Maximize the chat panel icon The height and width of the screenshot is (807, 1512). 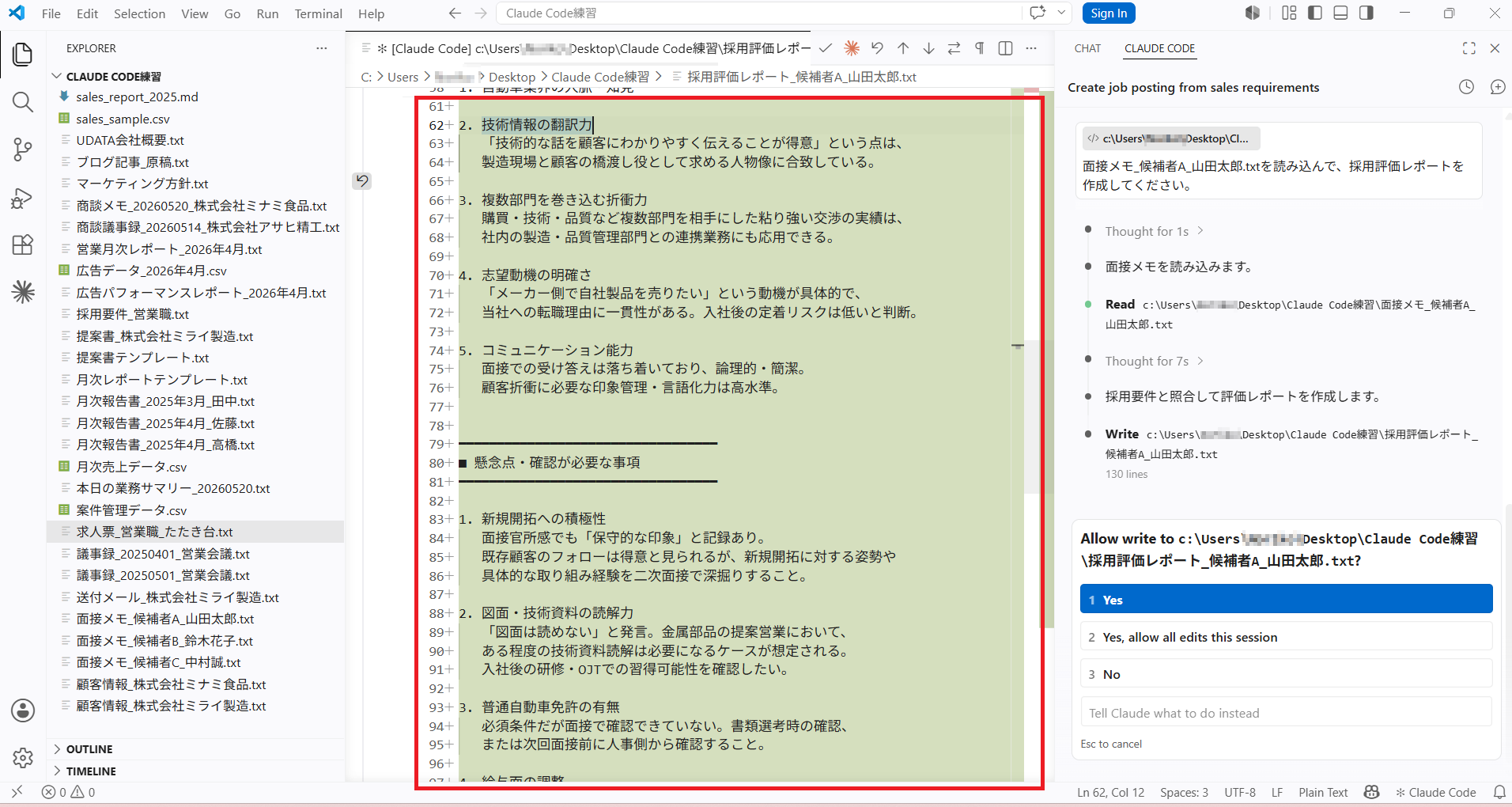click(1469, 48)
